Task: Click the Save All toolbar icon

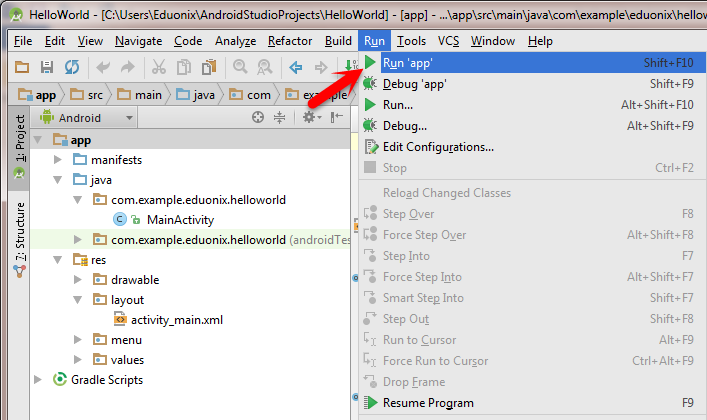Action: pyautogui.click(x=47, y=67)
